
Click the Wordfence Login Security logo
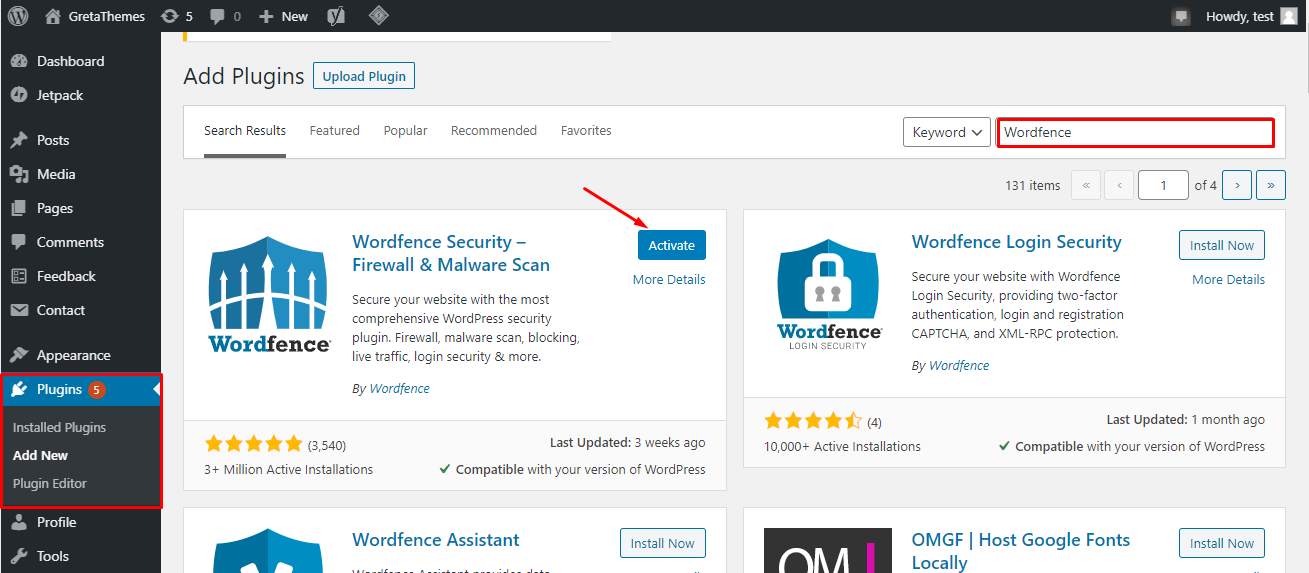829,294
